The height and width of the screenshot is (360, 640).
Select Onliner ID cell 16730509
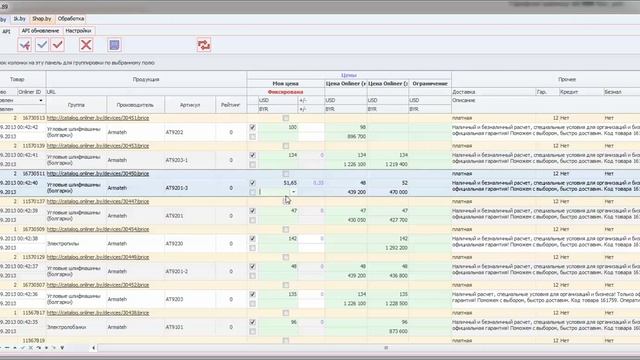[32, 229]
